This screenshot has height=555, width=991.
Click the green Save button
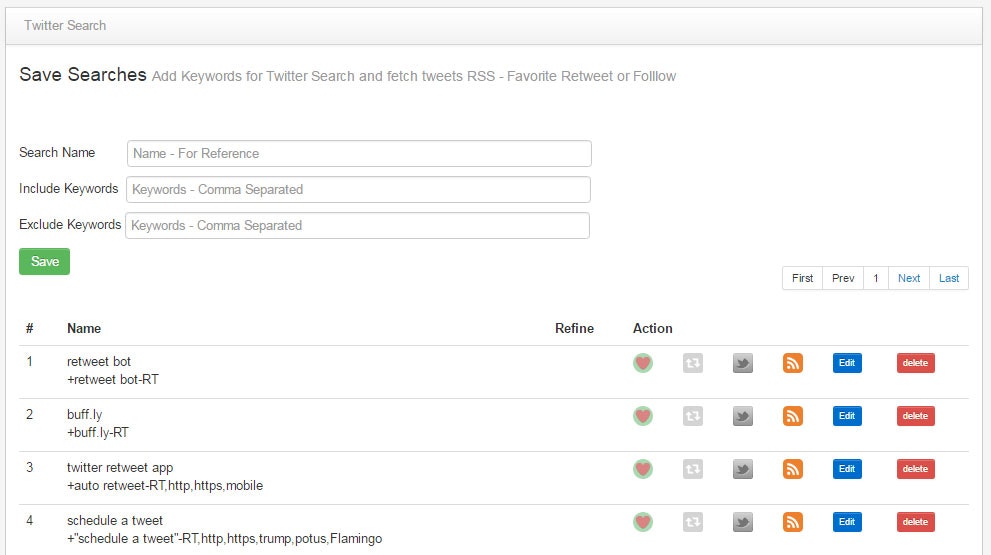pyautogui.click(x=44, y=262)
